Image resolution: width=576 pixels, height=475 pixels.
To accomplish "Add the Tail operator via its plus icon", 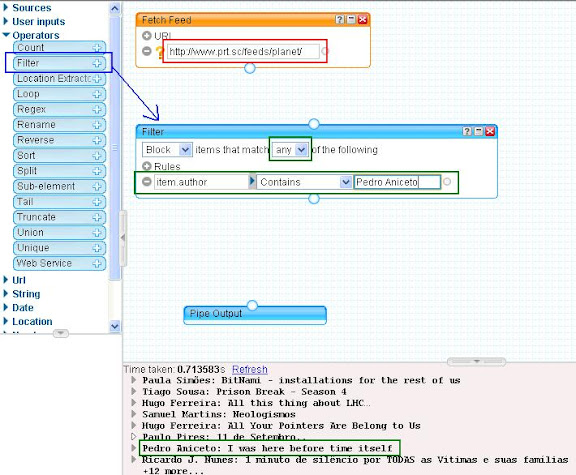I will pyautogui.click(x=97, y=202).
